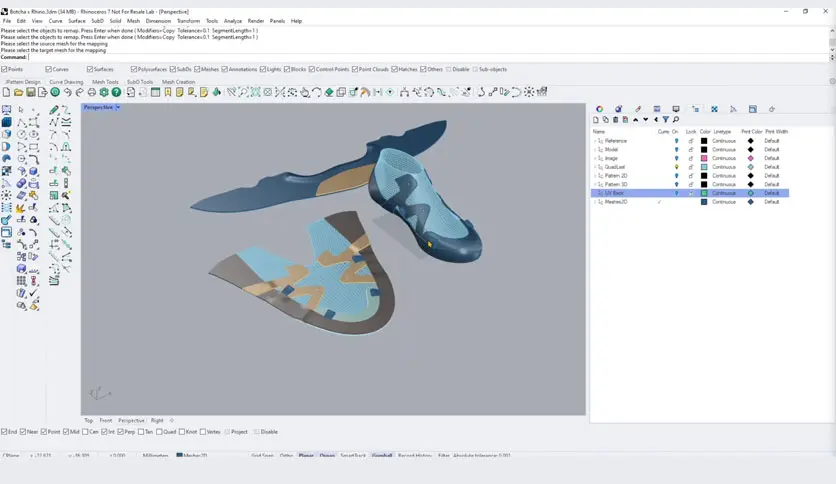The width and height of the screenshot is (836, 484).
Task: Switch to the SubD Tools toolbar tab
Action: coord(140,82)
